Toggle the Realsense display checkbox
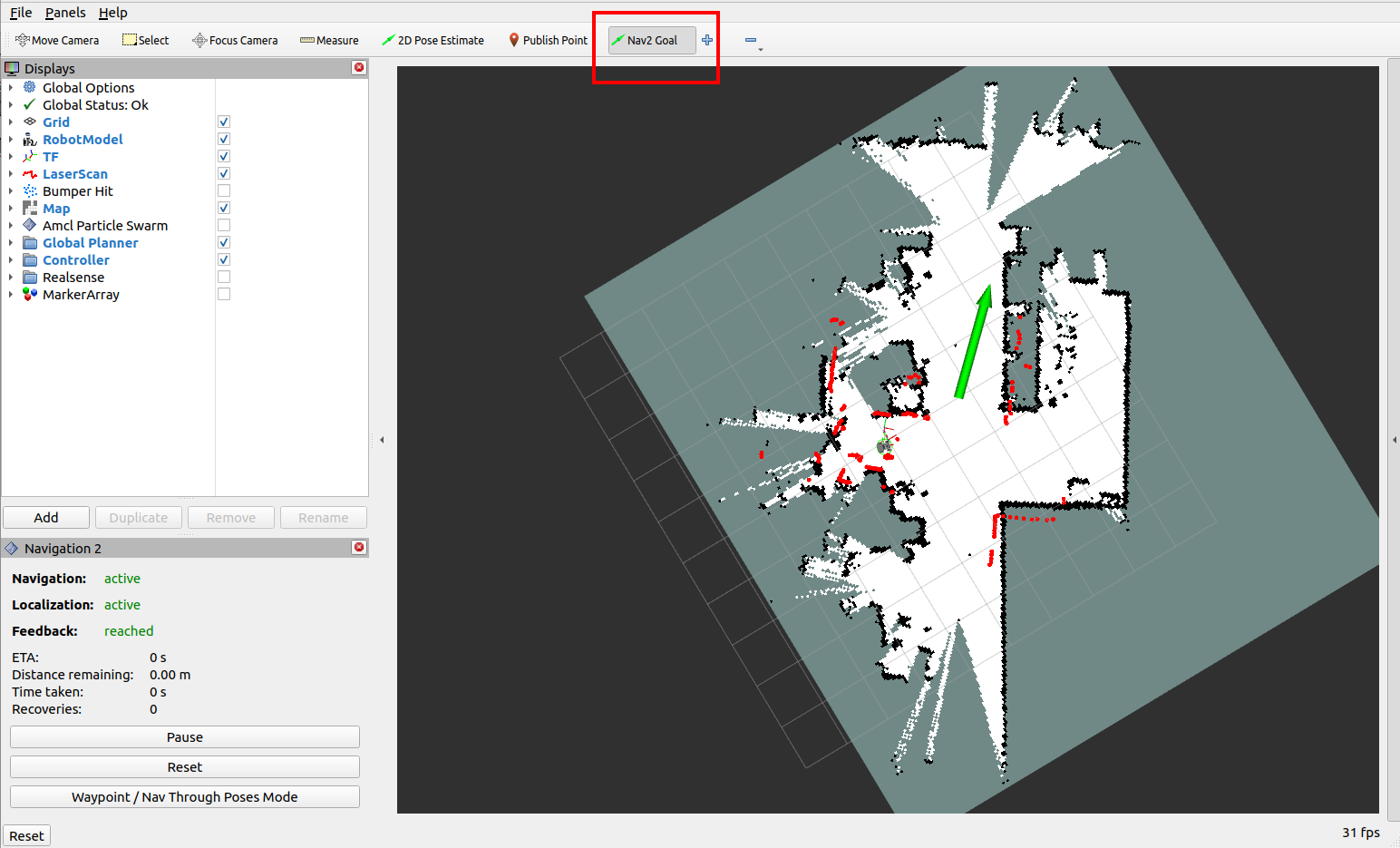This screenshot has width=1400, height=848. click(x=224, y=278)
